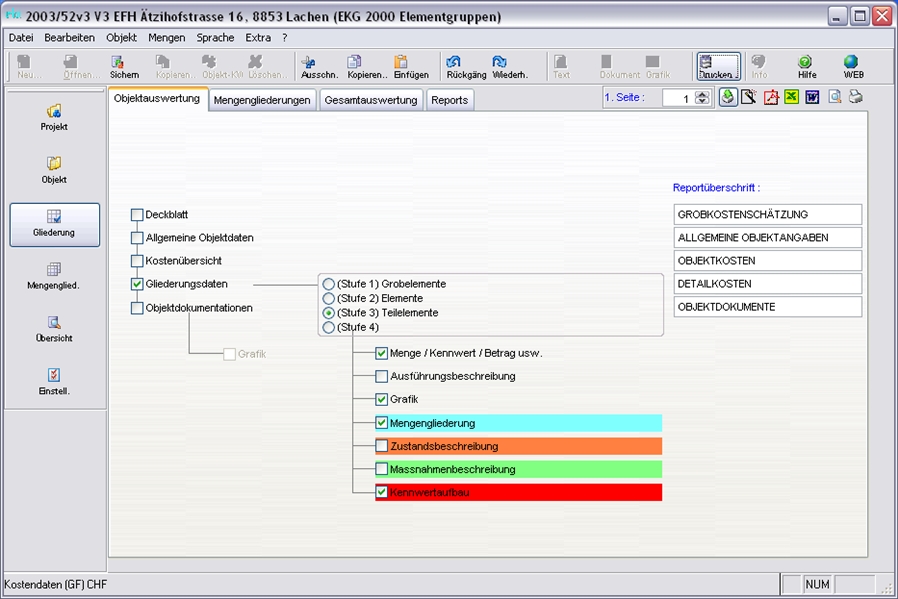Screen dimensions: 898x599
Task: Click the GROBKOSTENSCHÄTZUNG heading field
Action: tap(768, 215)
